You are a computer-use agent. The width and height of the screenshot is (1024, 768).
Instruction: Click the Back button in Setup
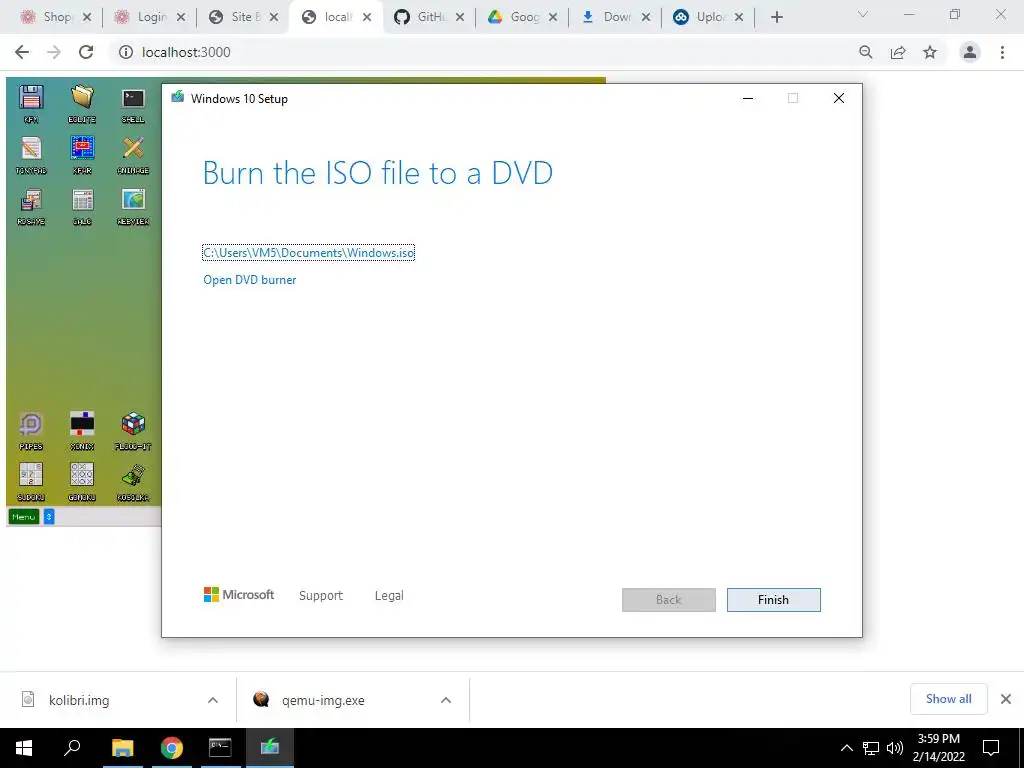point(668,600)
